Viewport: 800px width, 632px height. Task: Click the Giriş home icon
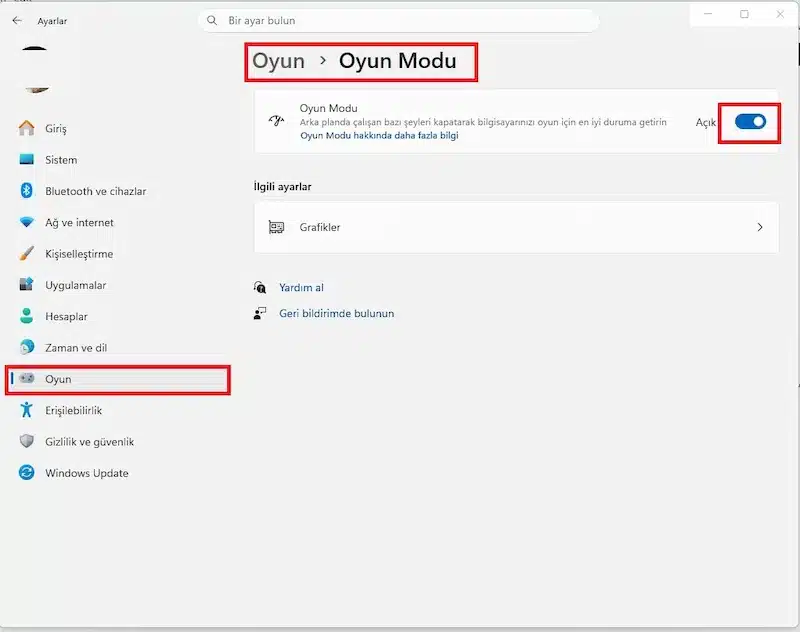(27, 128)
